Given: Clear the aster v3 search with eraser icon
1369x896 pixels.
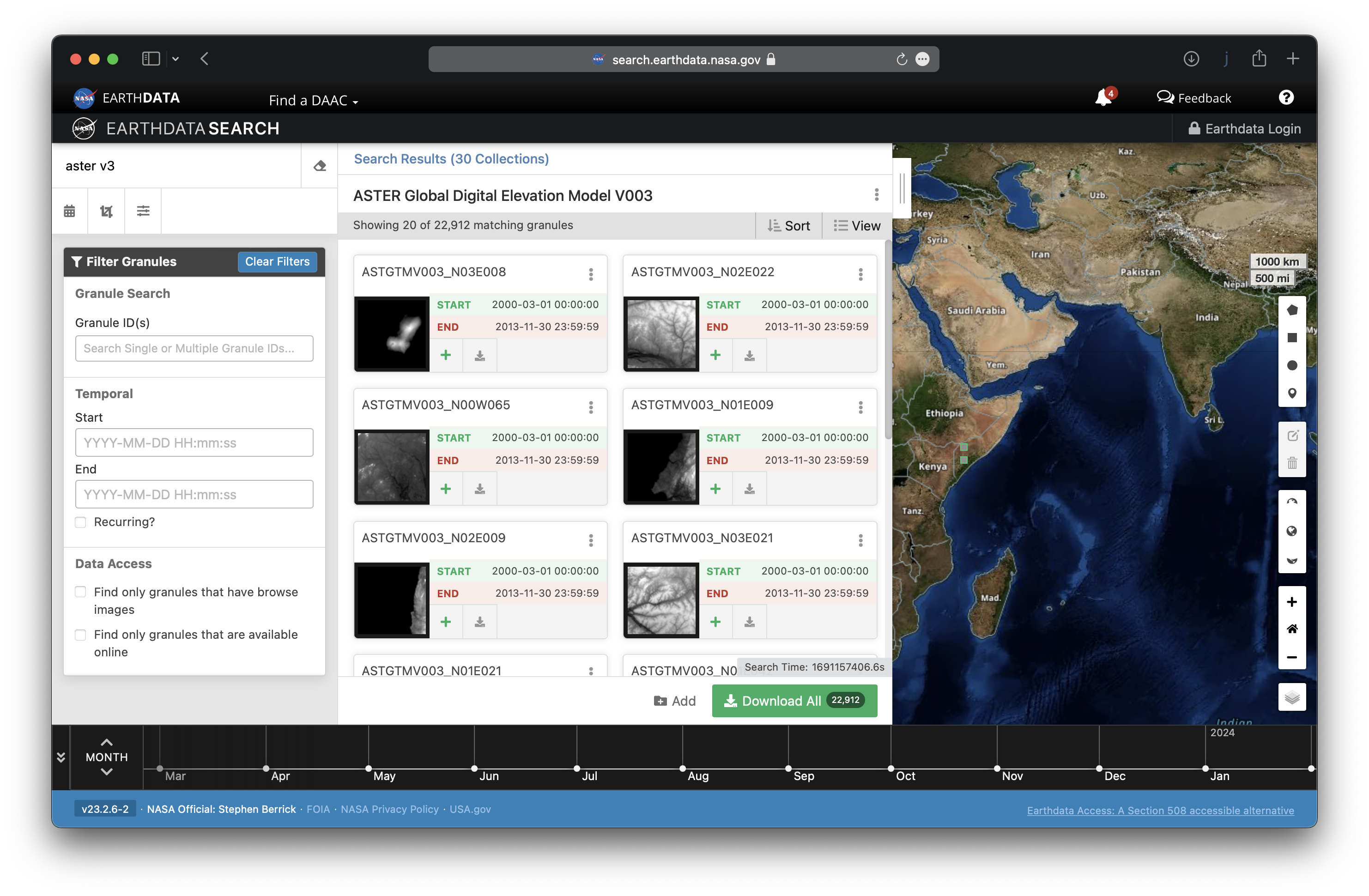Looking at the screenshot, I should 320,166.
